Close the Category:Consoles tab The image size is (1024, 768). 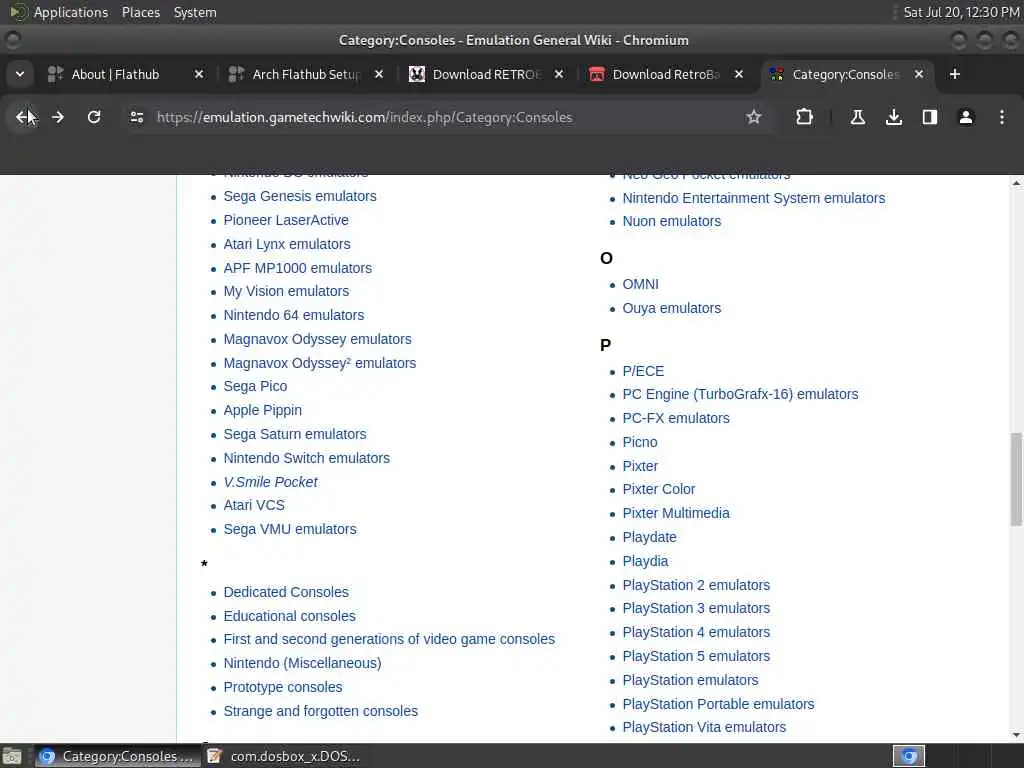coord(918,74)
